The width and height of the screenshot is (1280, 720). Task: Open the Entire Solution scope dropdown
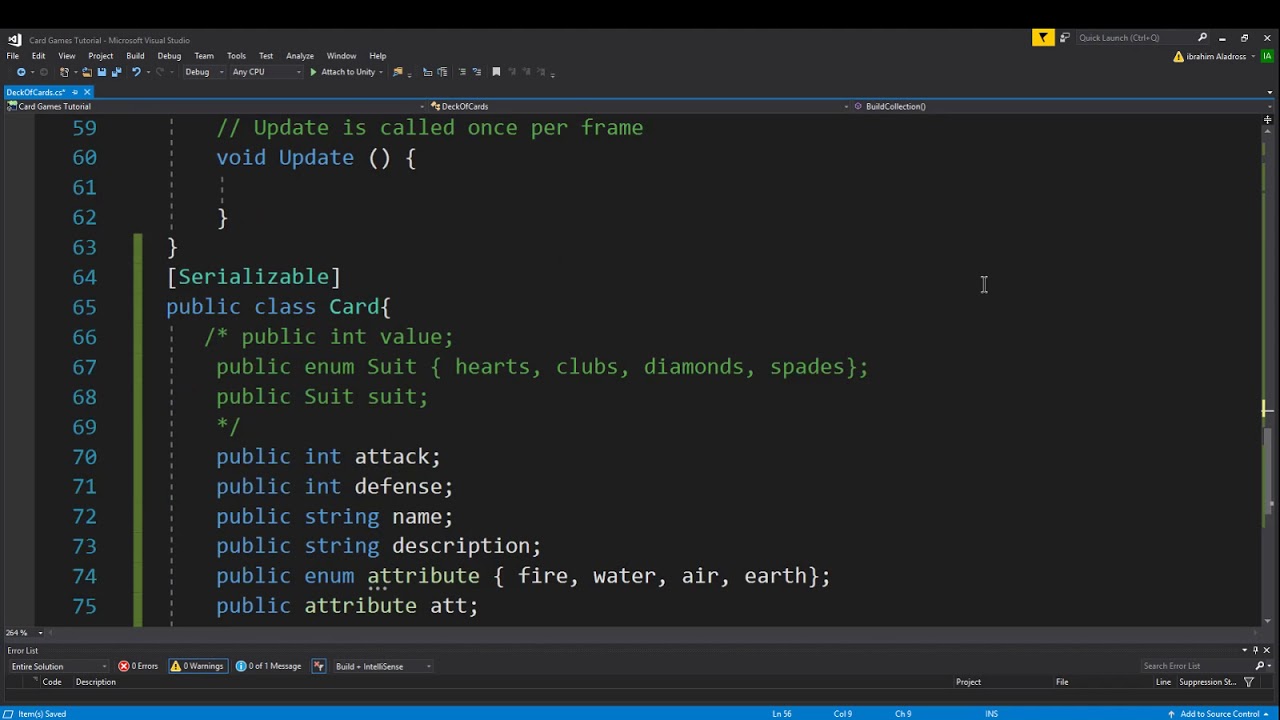(x=59, y=666)
